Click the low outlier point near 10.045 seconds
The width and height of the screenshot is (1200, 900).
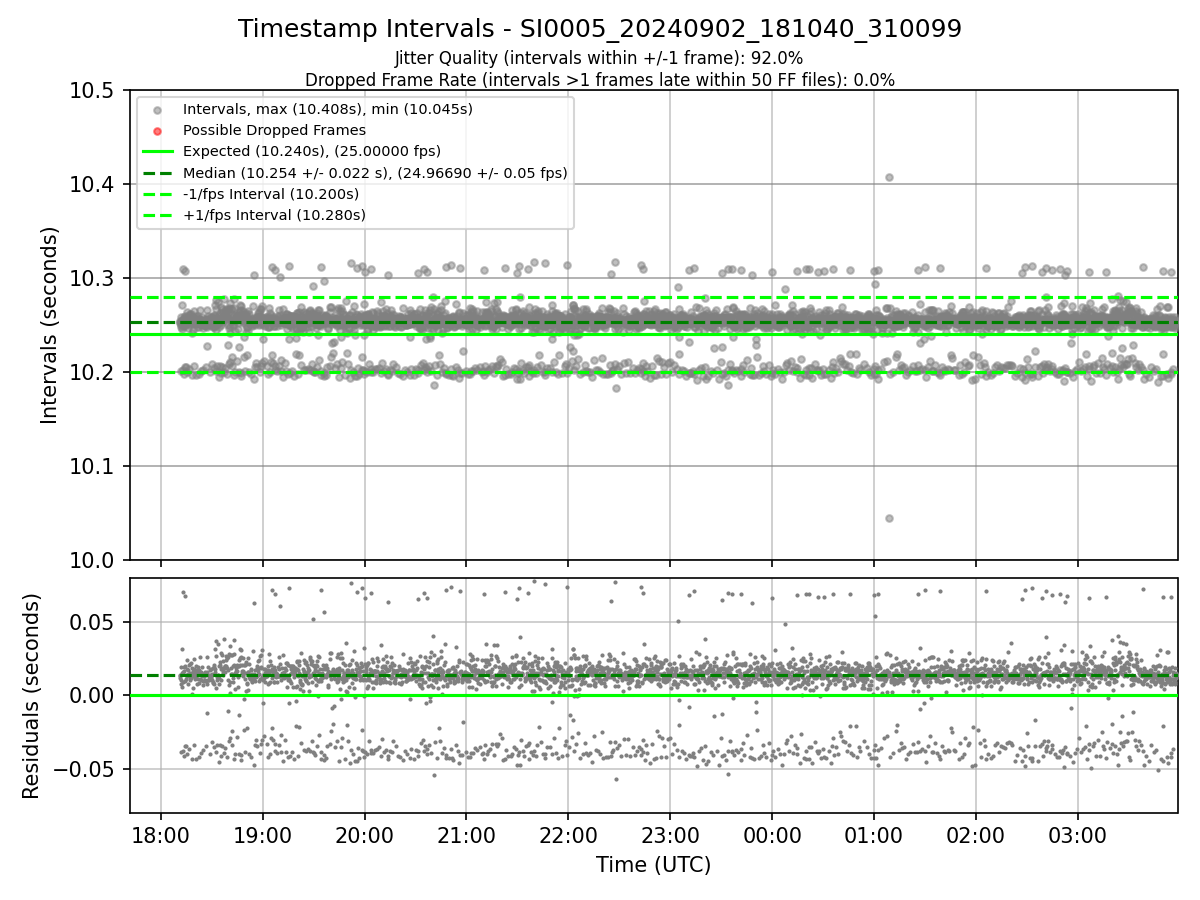tap(889, 518)
